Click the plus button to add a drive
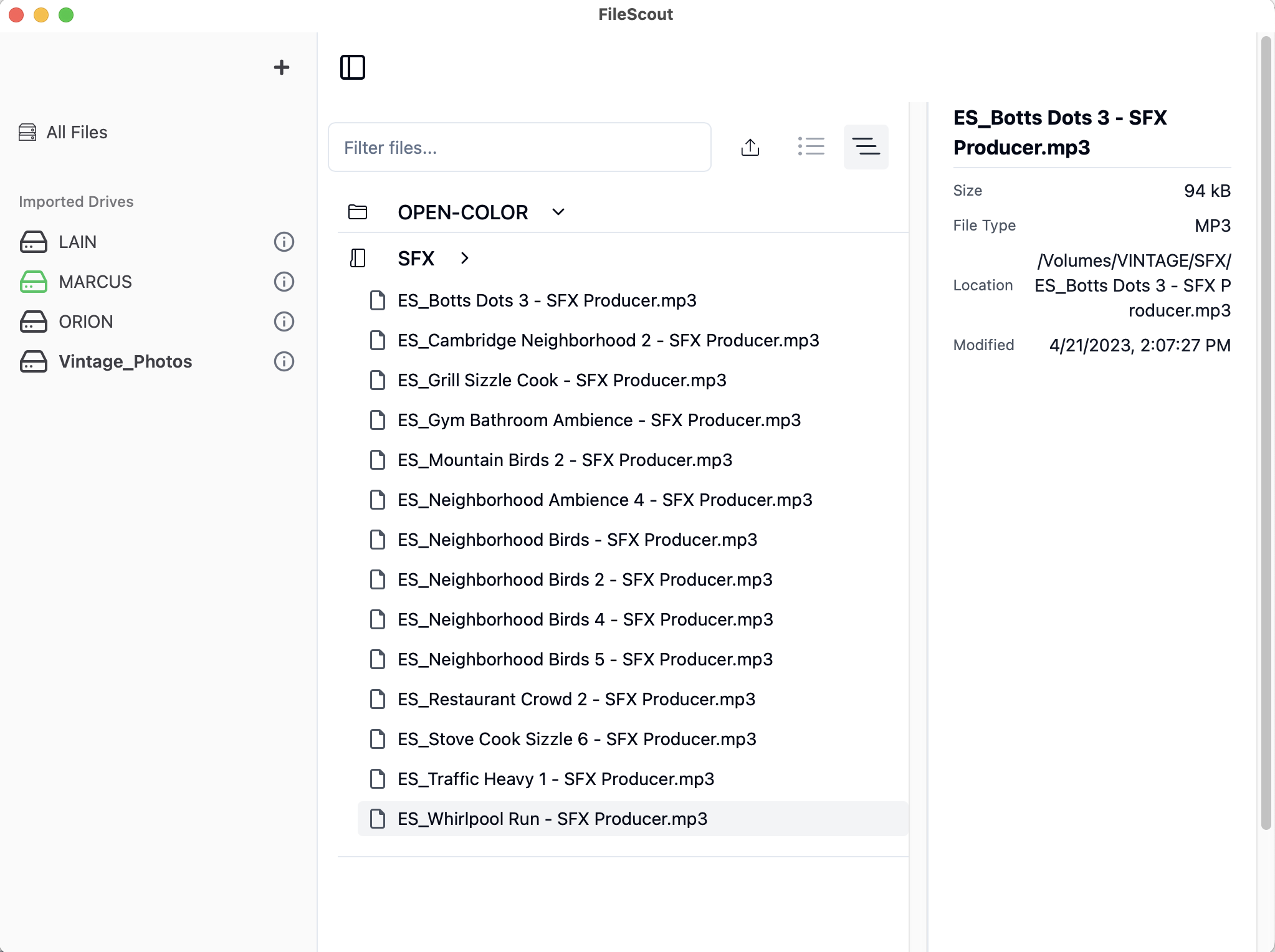This screenshot has height=952, width=1275. click(x=282, y=67)
